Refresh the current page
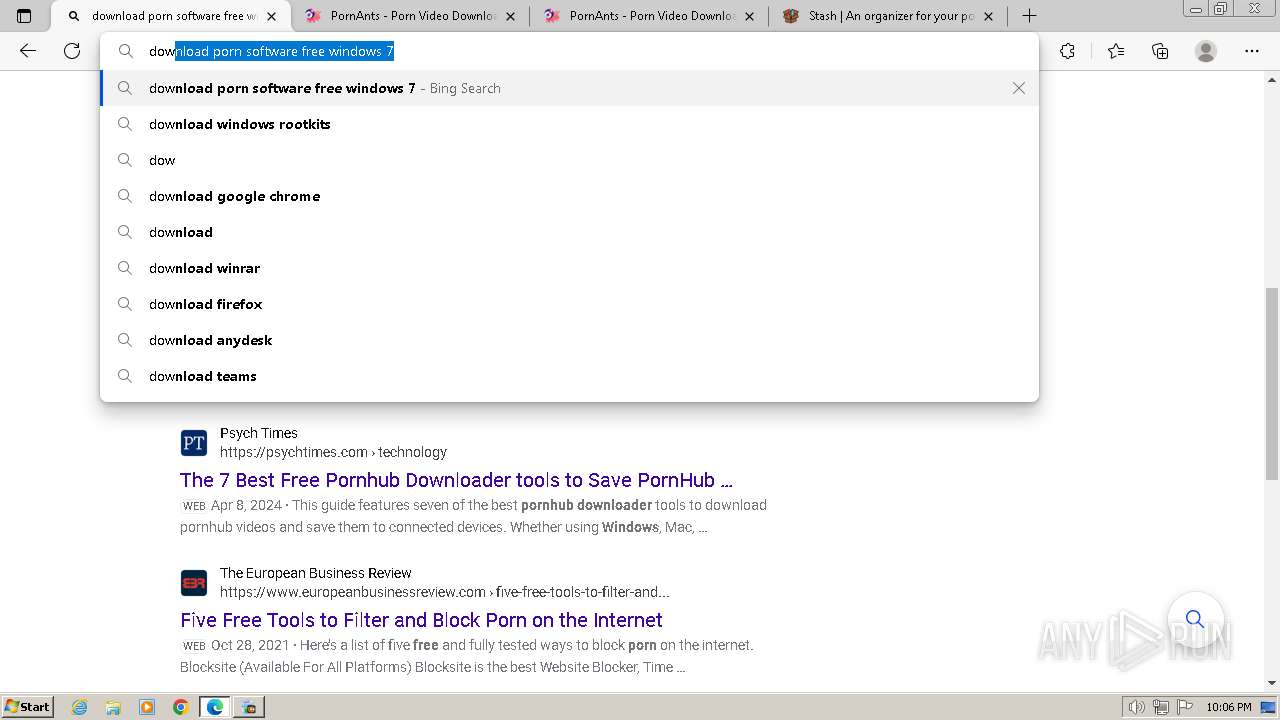This screenshot has height=720, width=1280. 72,51
